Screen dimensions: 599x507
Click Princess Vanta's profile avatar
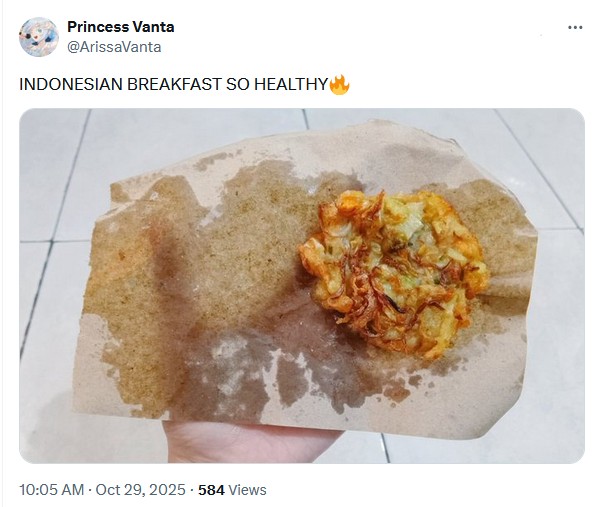tap(39, 37)
